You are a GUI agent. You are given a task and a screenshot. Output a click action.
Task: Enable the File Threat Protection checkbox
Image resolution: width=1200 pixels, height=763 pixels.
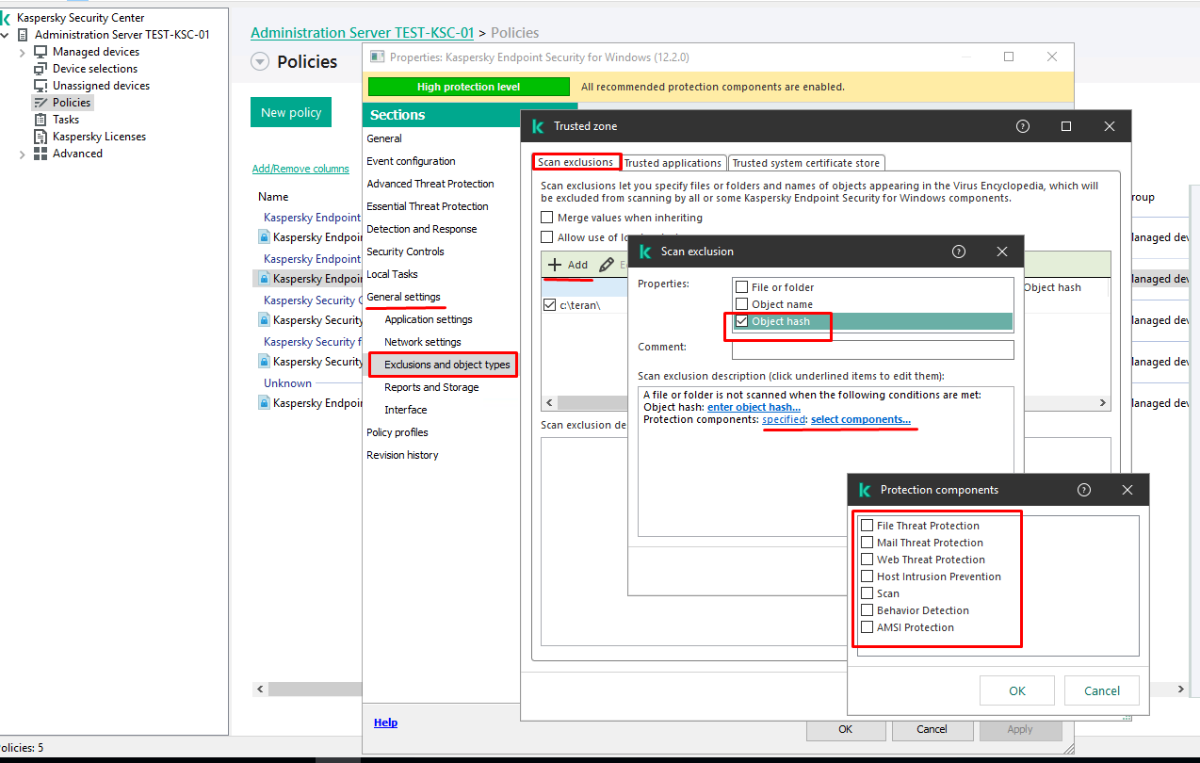[867, 526]
